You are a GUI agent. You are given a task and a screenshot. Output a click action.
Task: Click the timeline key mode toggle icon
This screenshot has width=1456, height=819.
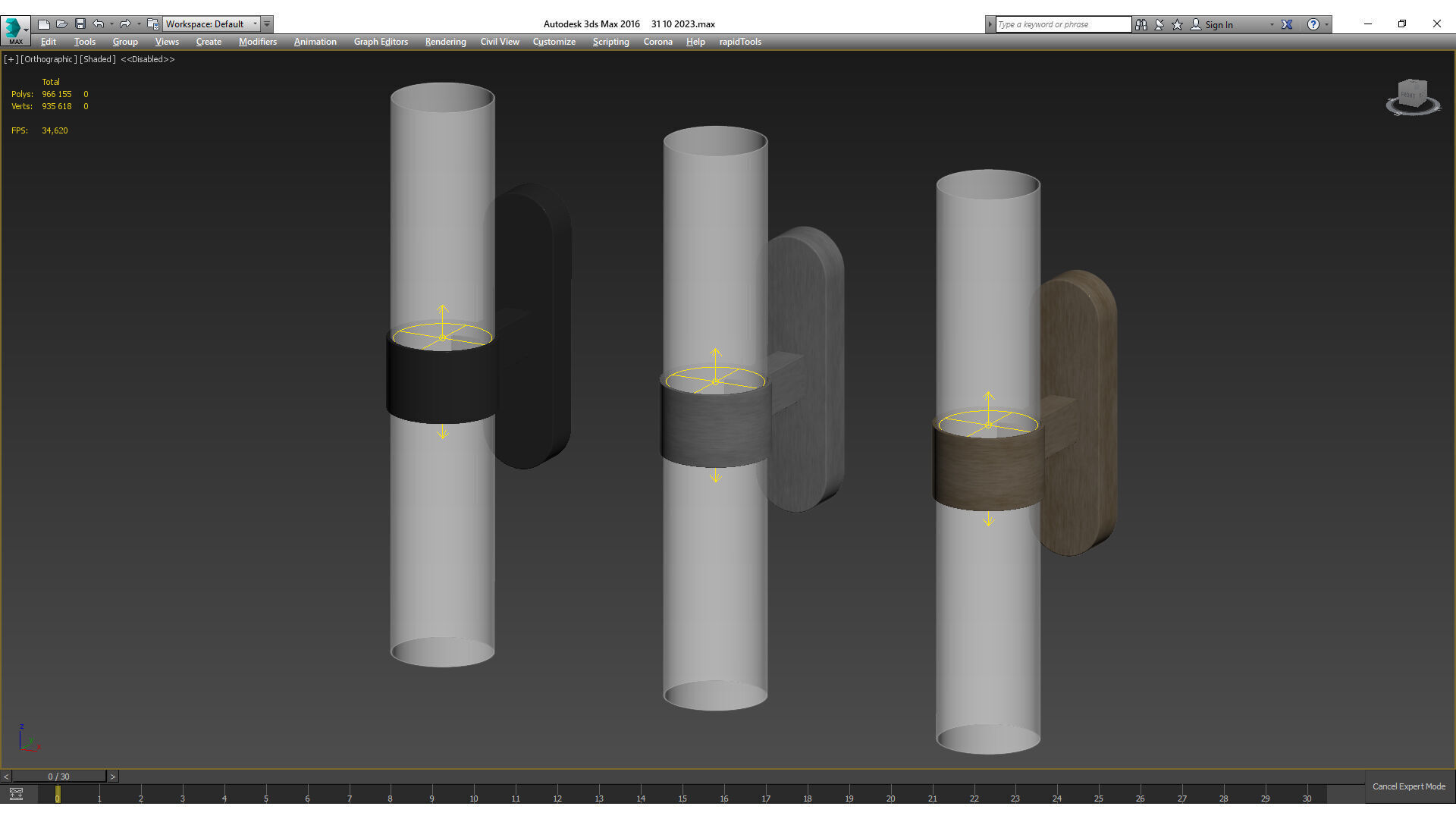coord(16,794)
